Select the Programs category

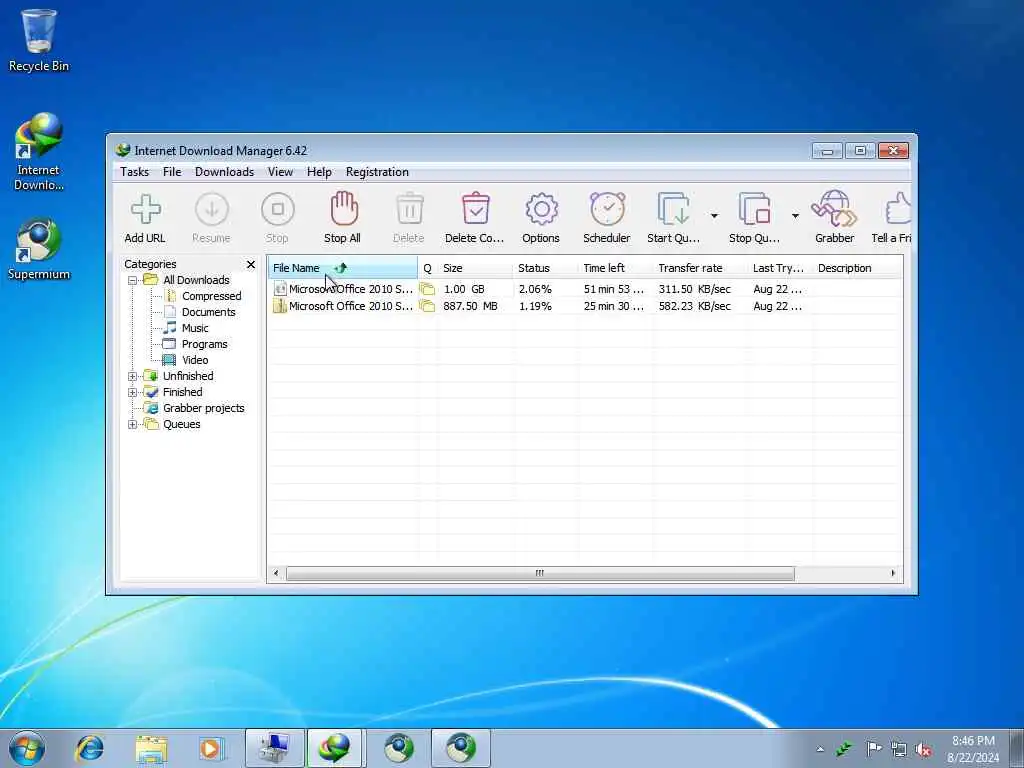click(204, 344)
